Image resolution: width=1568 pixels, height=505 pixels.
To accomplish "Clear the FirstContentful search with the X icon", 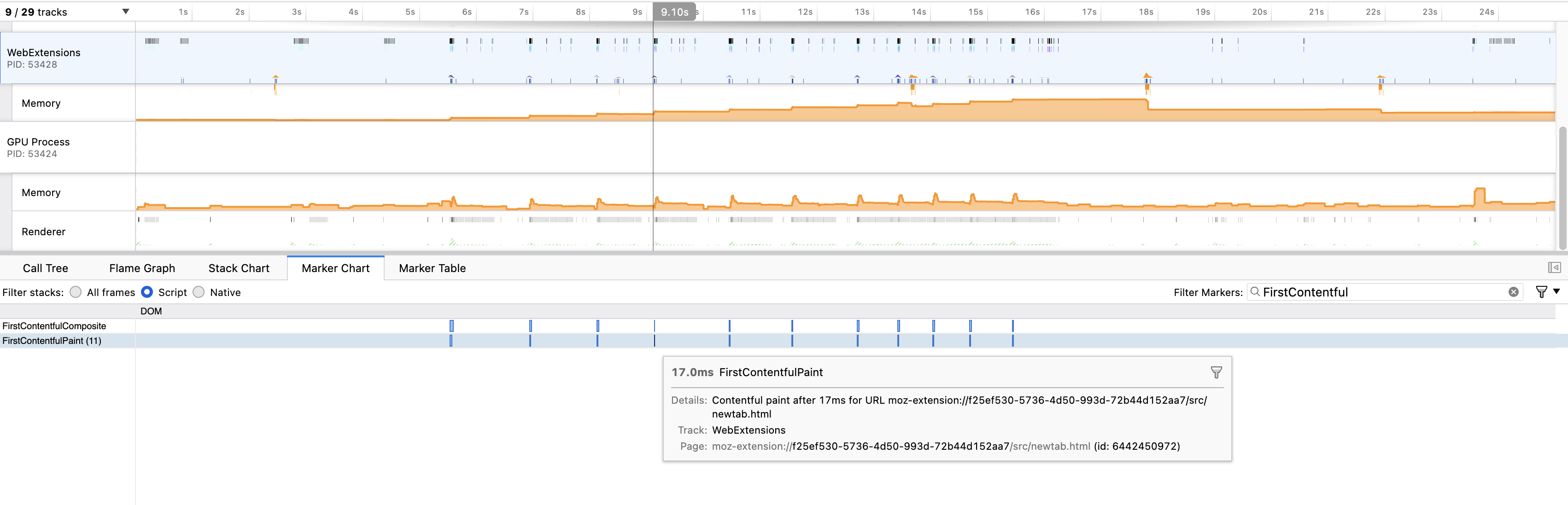I will [1514, 292].
